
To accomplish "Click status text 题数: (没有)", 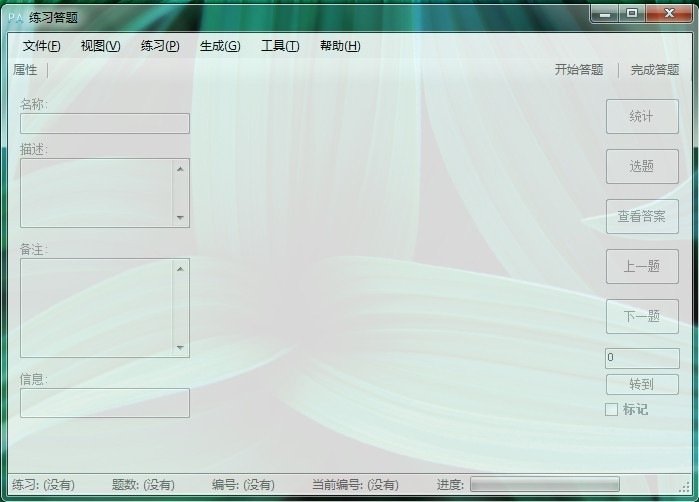I will pos(143,484).
